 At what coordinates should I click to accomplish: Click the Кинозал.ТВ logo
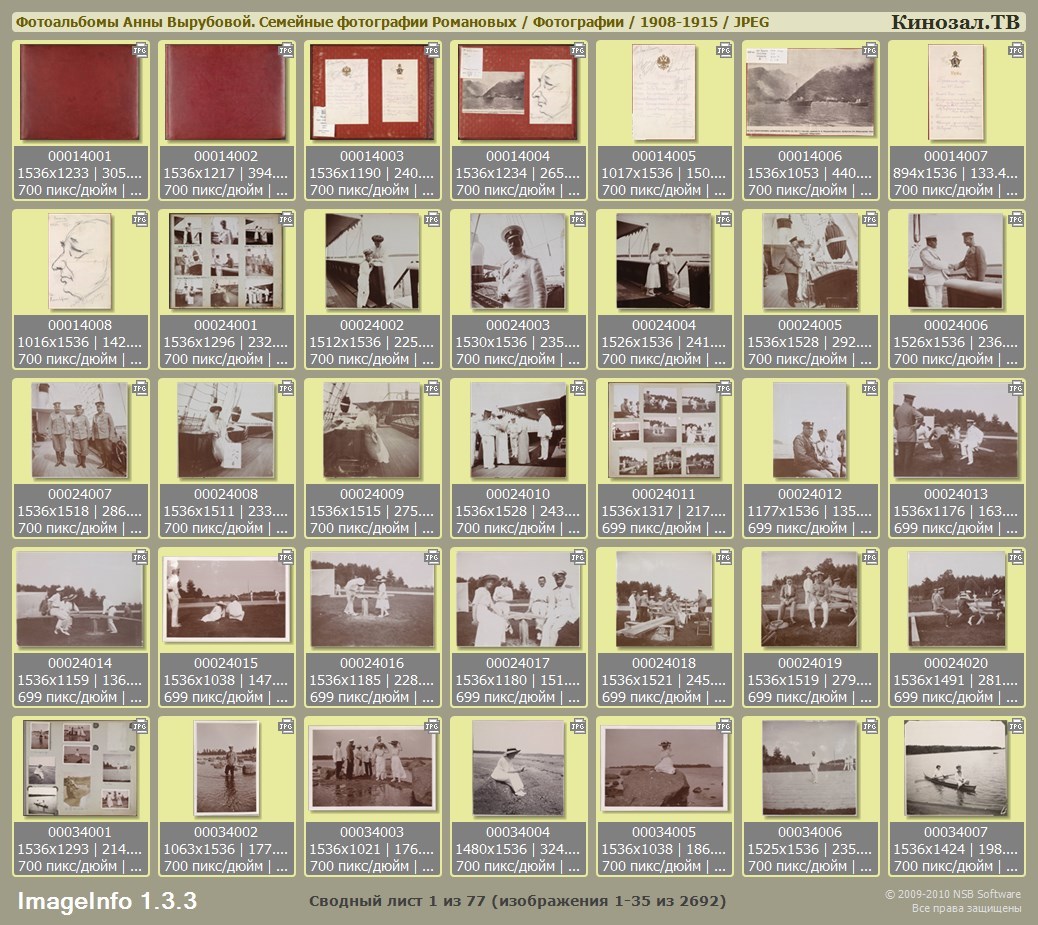955,22
